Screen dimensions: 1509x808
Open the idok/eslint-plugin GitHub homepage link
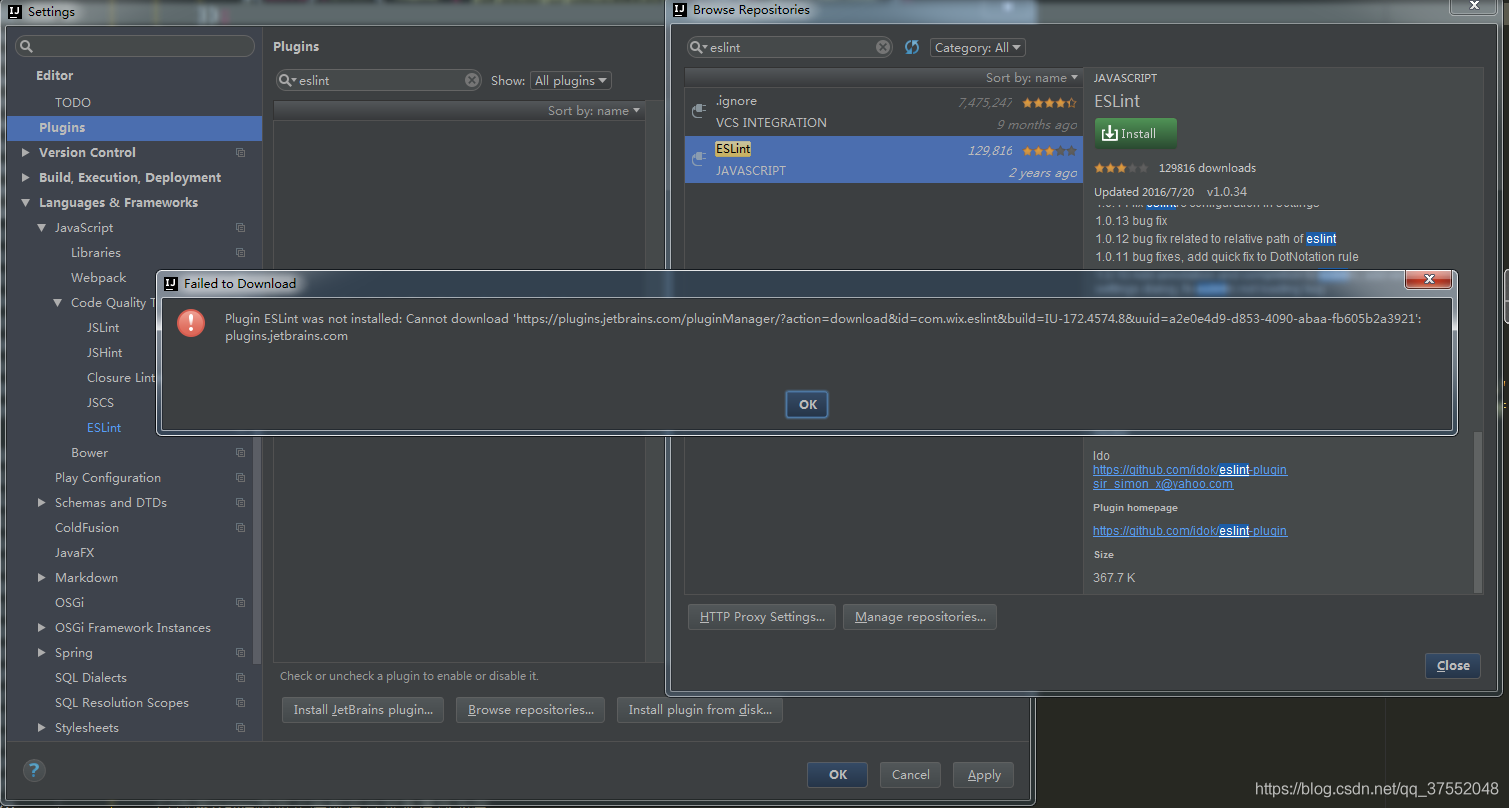1189,530
